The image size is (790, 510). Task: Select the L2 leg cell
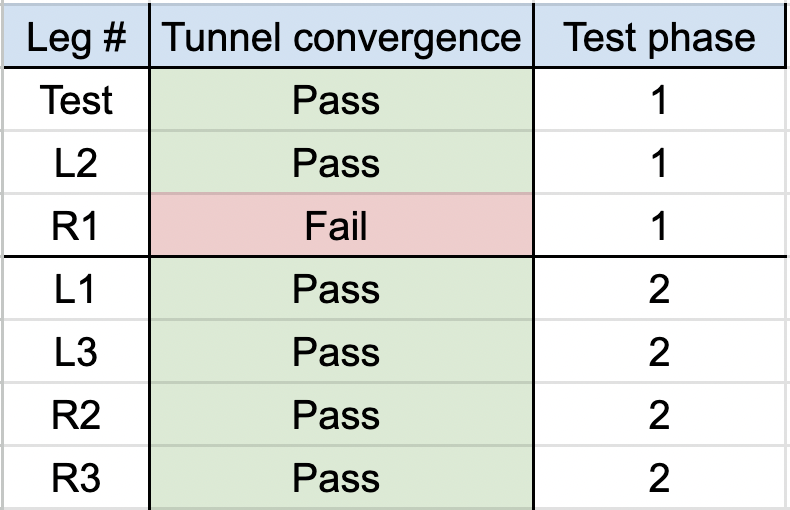[75, 163]
